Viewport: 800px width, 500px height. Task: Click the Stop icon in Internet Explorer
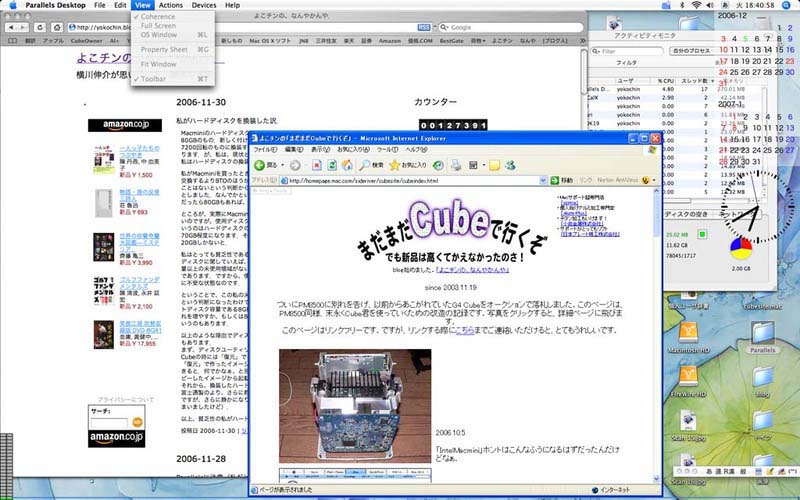317,165
